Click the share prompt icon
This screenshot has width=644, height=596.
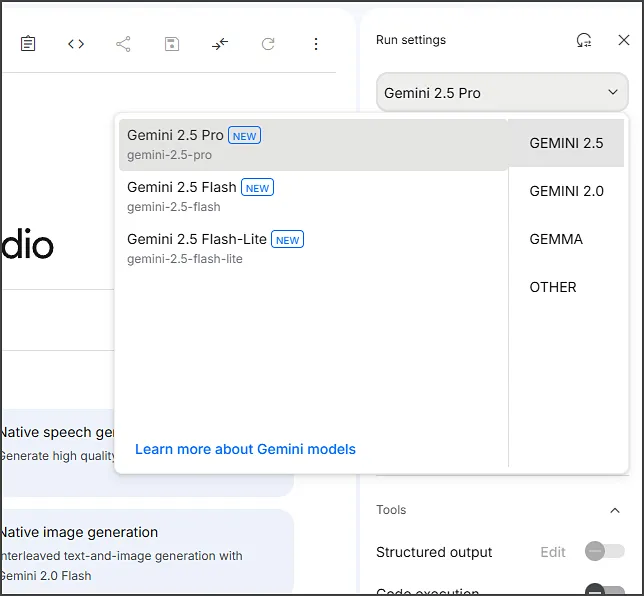(123, 44)
